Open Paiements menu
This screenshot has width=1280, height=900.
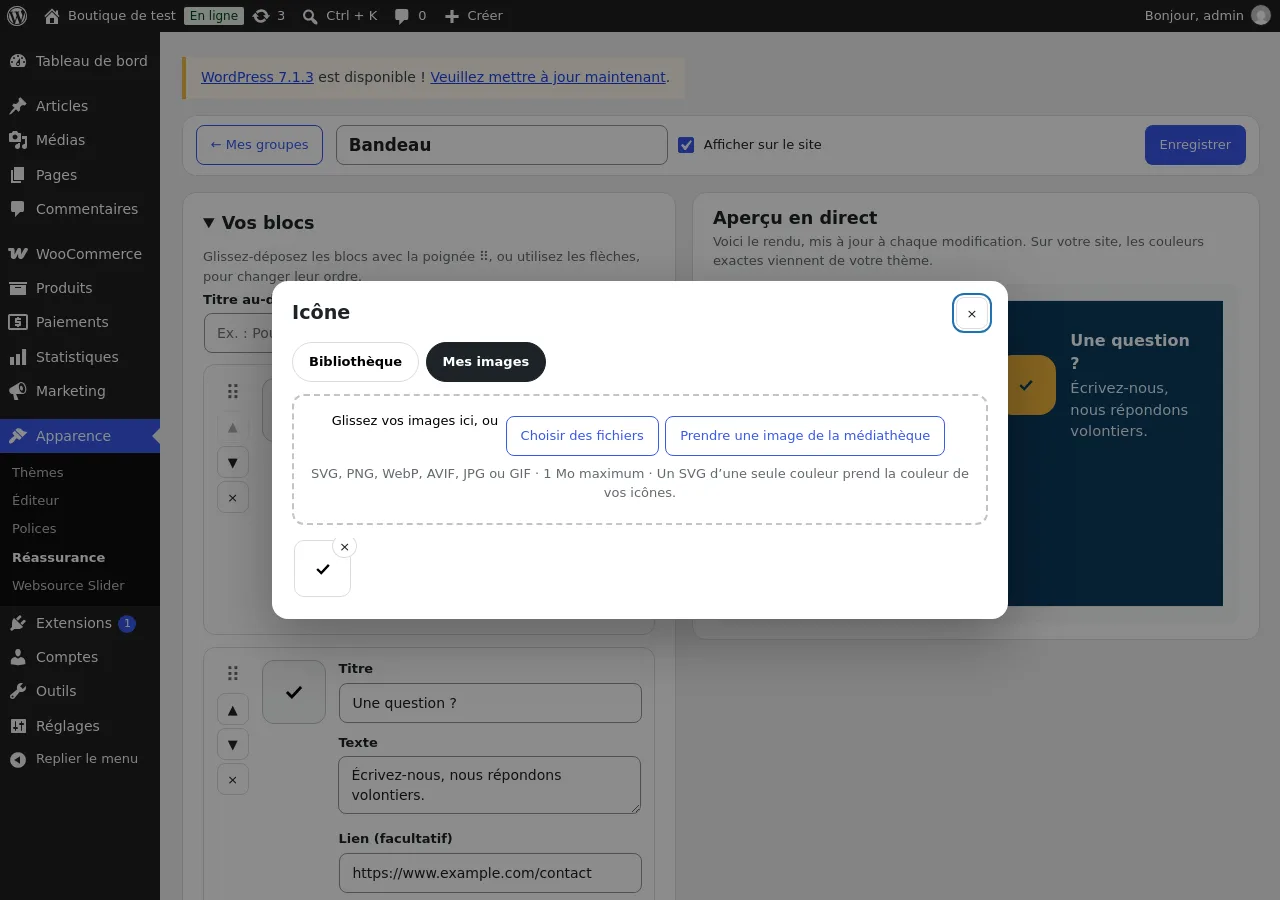(80, 322)
